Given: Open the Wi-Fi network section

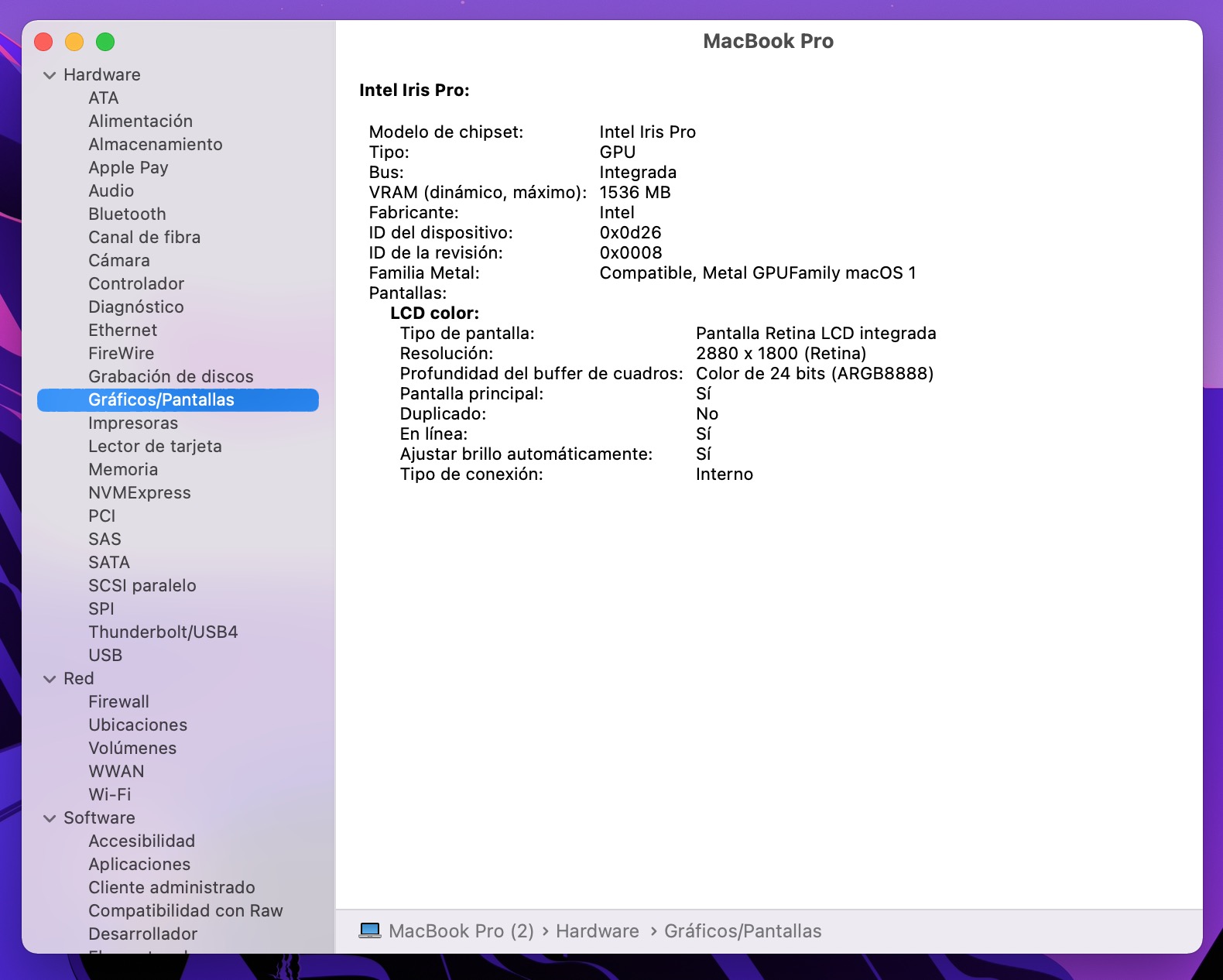Looking at the screenshot, I should click(x=110, y=794).
